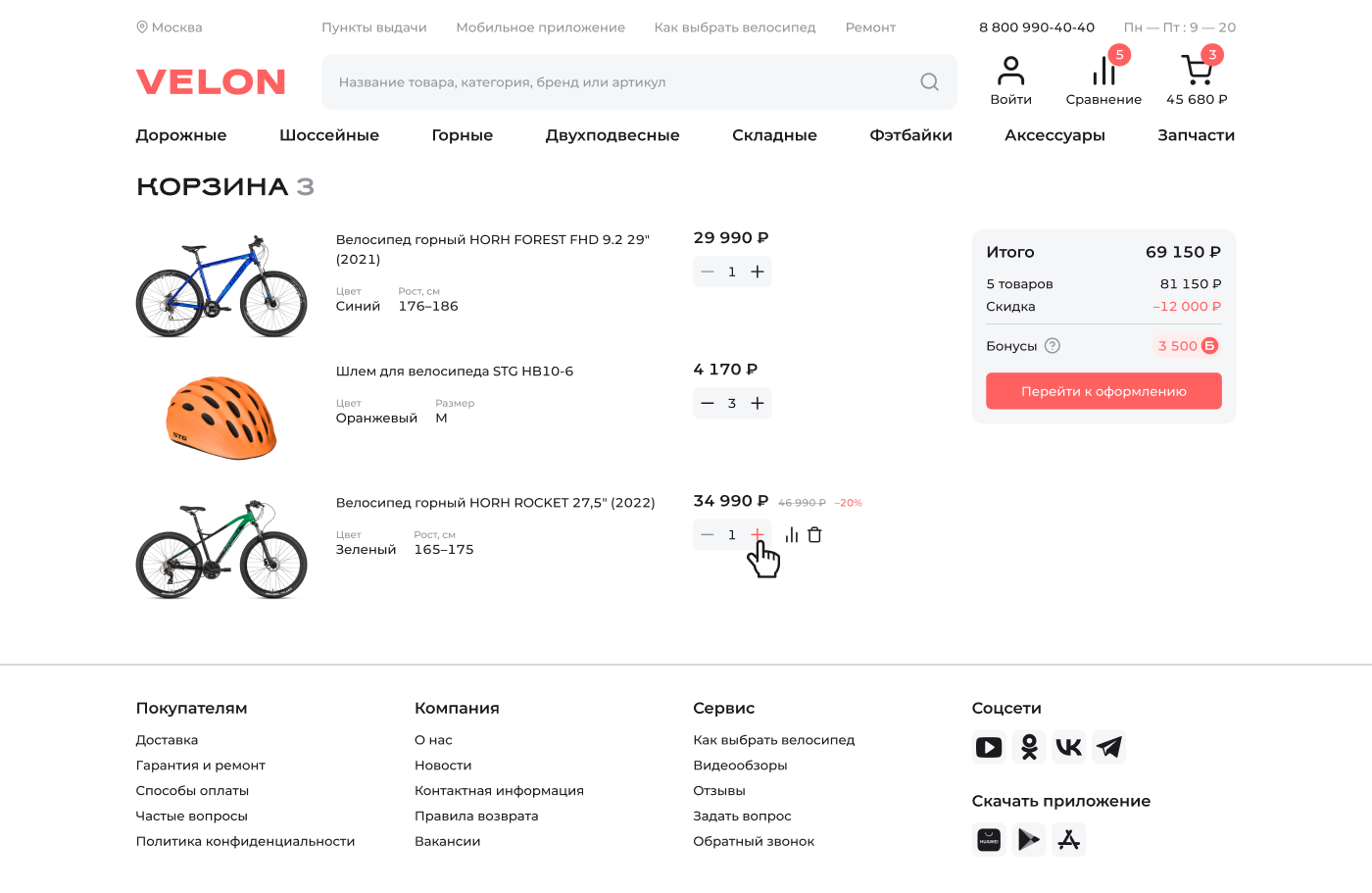Open the Правила возврата footer link
This screenshot has height=893, width=1372.
point(476,816)
